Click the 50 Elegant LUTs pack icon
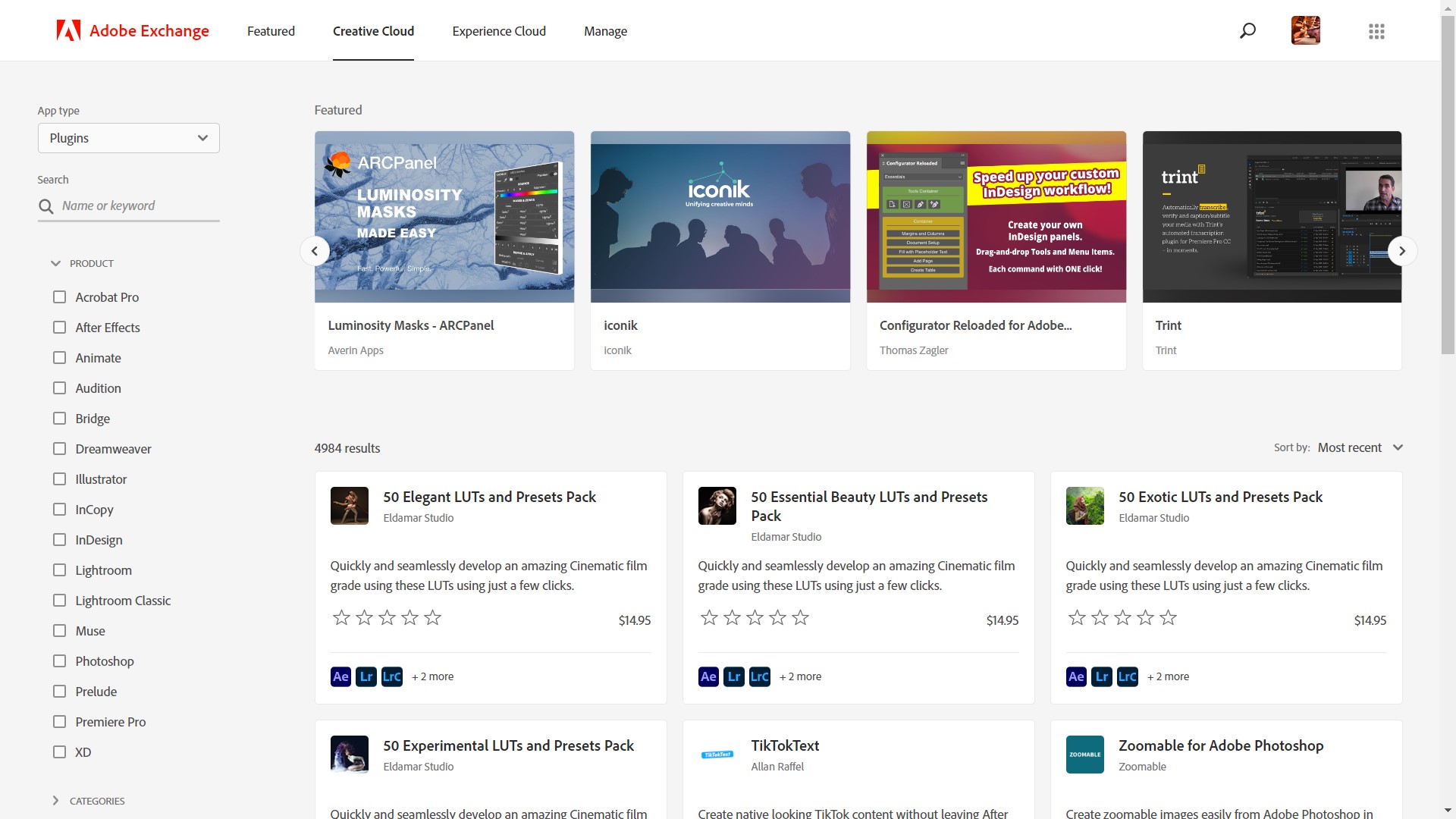This screenshot has height=819, width=1456. 350,506
